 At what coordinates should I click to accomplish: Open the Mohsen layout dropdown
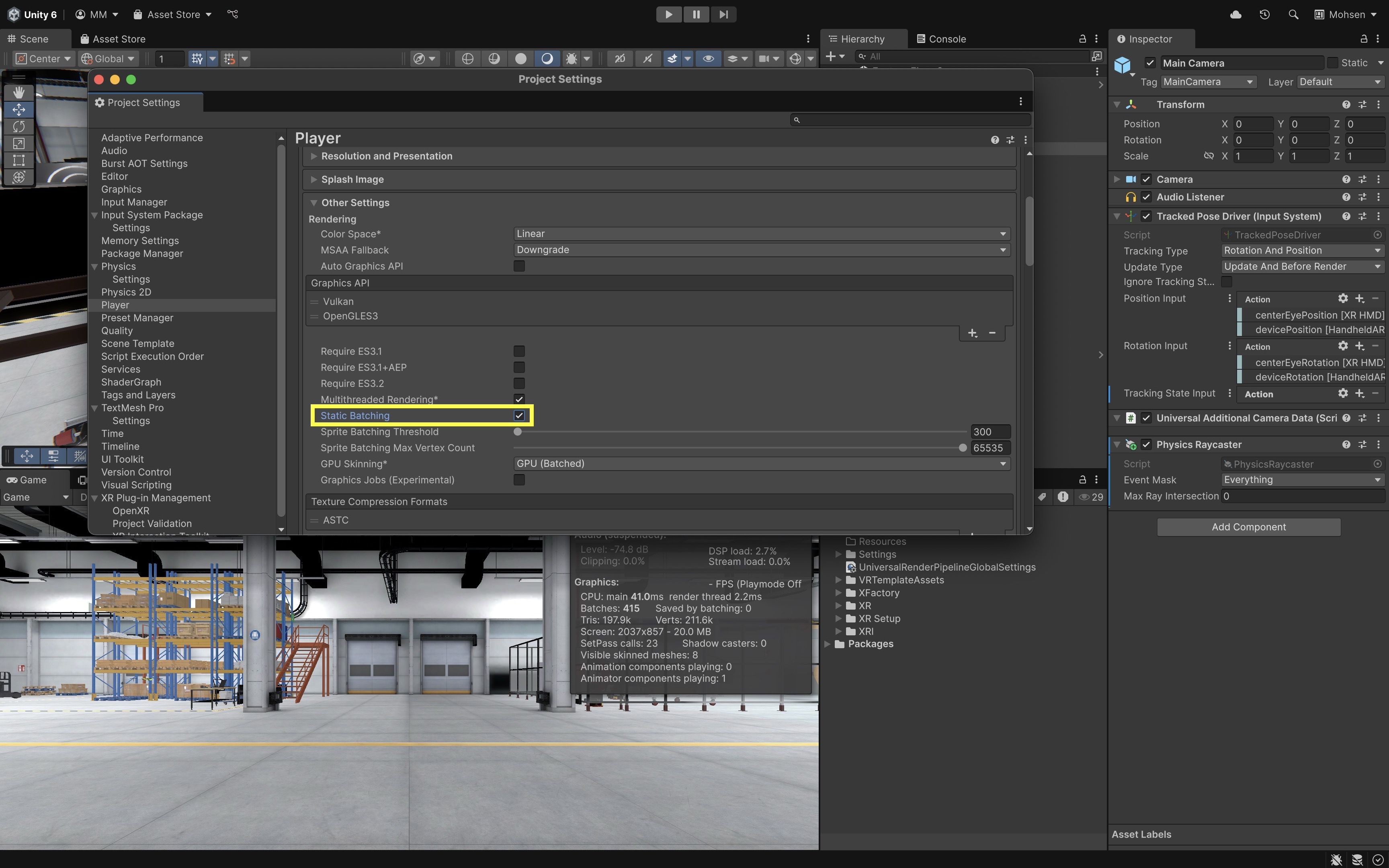(1346, 14)
